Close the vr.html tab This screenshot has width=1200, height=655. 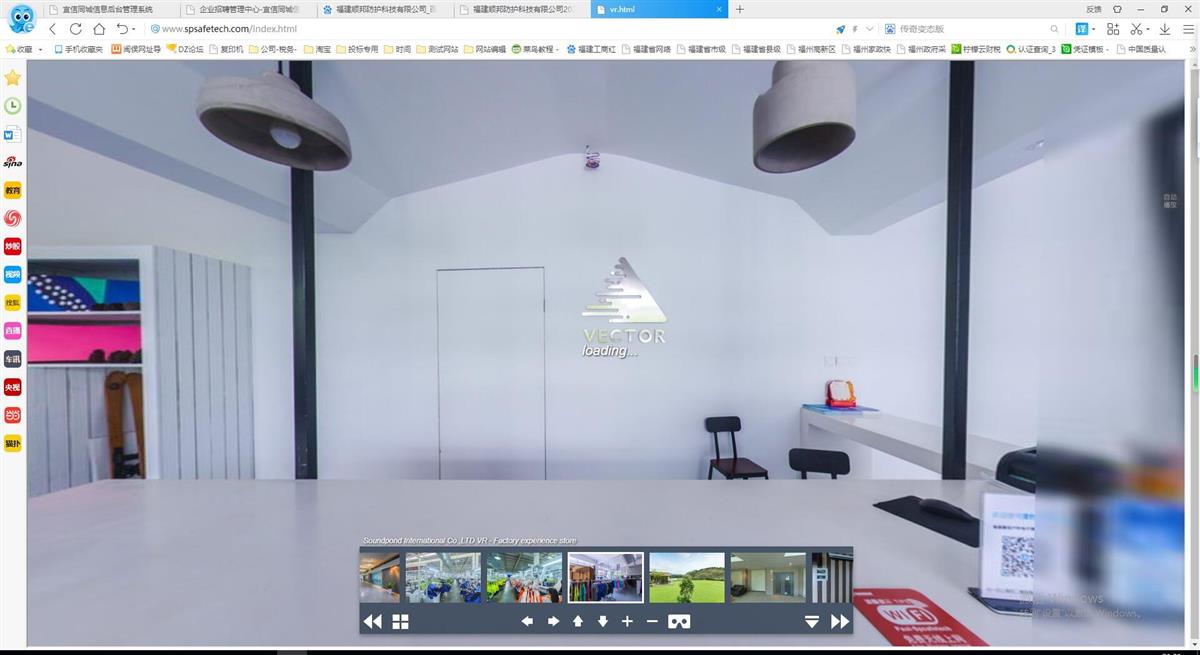coord(719,9)
